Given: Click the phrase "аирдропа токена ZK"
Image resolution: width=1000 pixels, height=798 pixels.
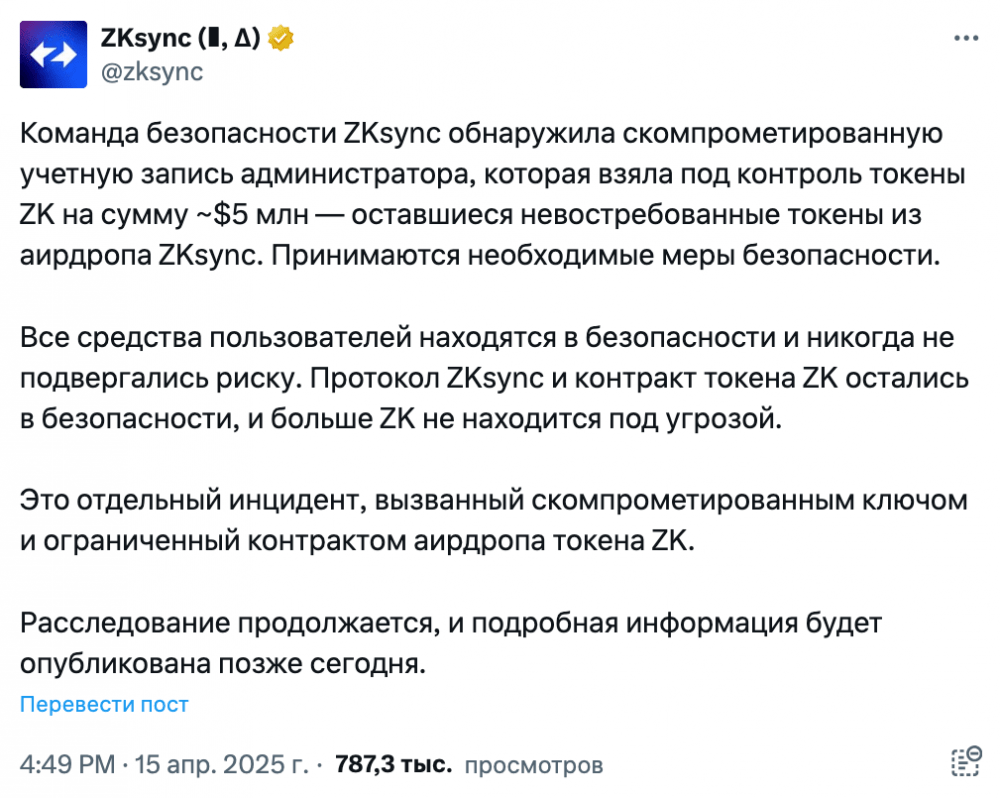Looking at the screenshot, I should pyautogui.click(x=554, y=542).
